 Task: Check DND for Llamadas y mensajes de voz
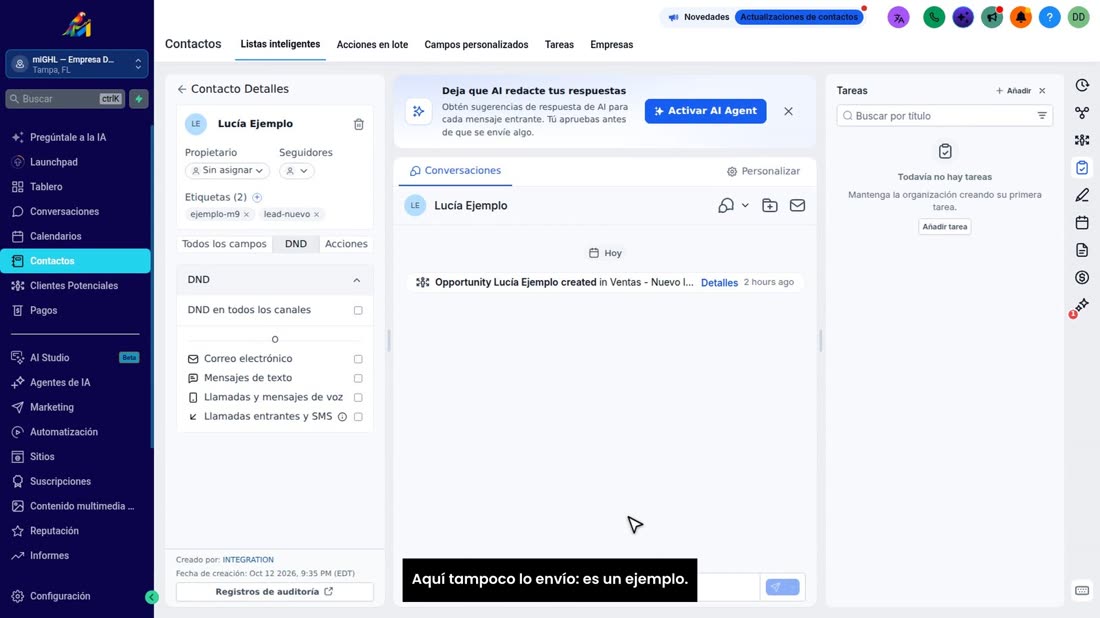coord(358,398)
